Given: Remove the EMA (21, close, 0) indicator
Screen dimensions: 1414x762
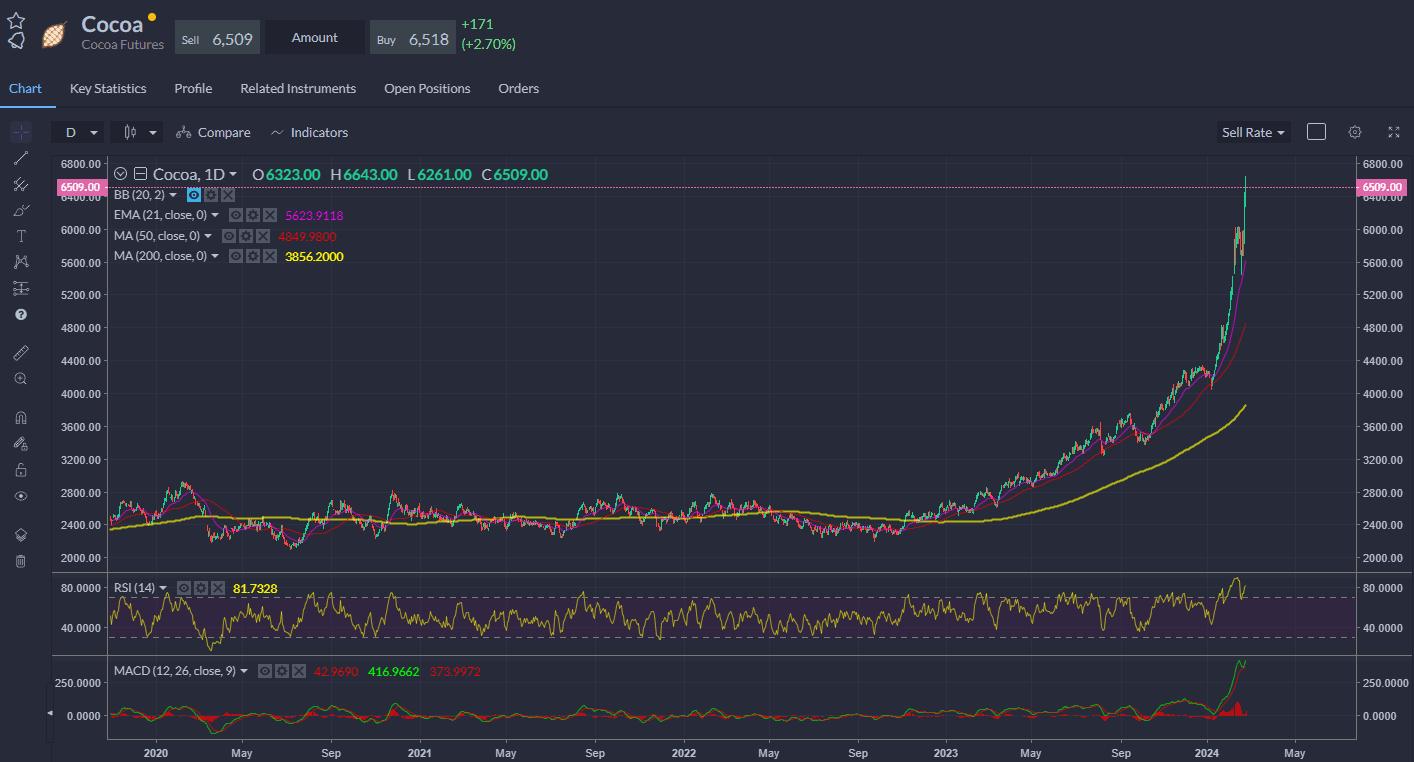Looking at the screenshot, I should [269, 215].
